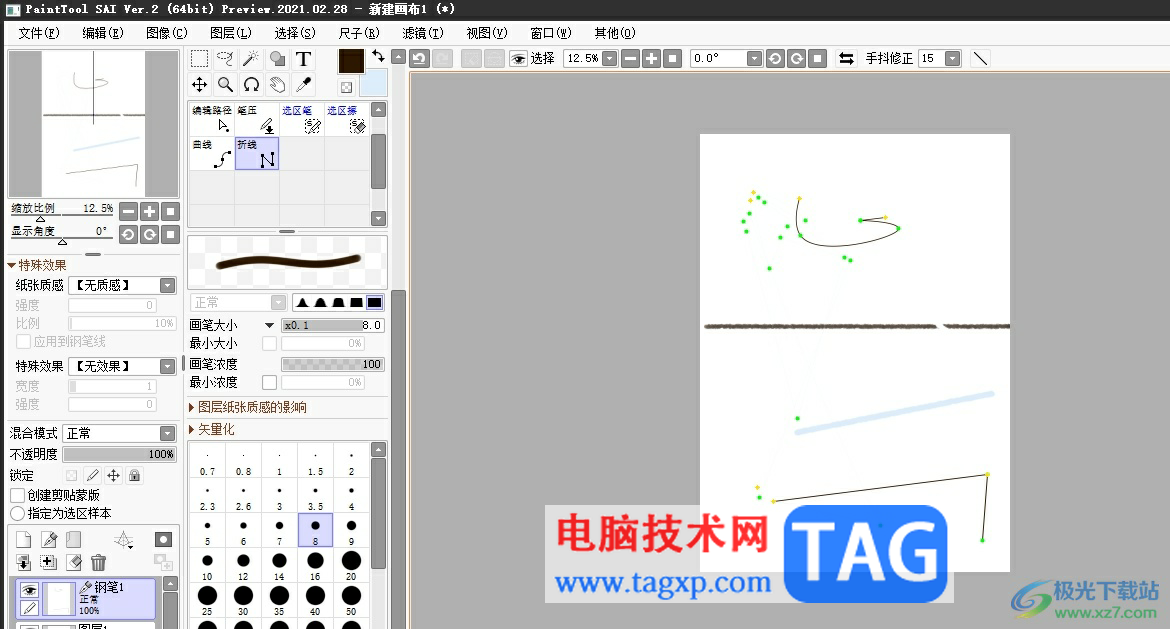Flip the canvas view horizontally
This screenshot has width=1170, height=629.
(846, 58)
